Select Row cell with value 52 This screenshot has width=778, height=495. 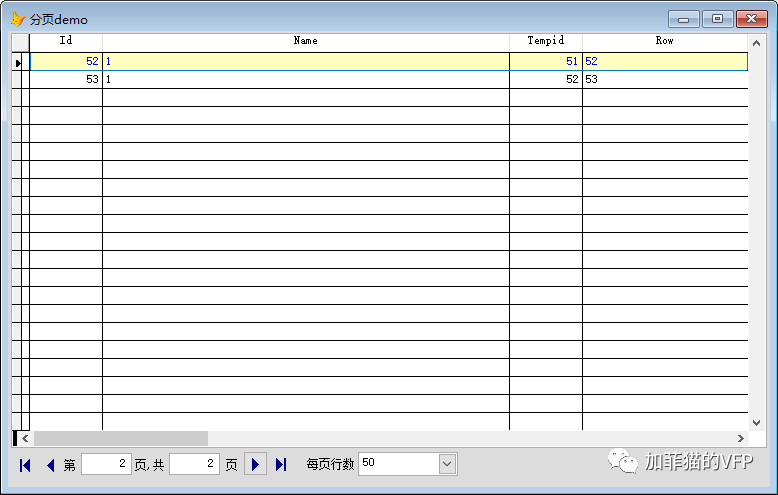click(x=665, y=62)
